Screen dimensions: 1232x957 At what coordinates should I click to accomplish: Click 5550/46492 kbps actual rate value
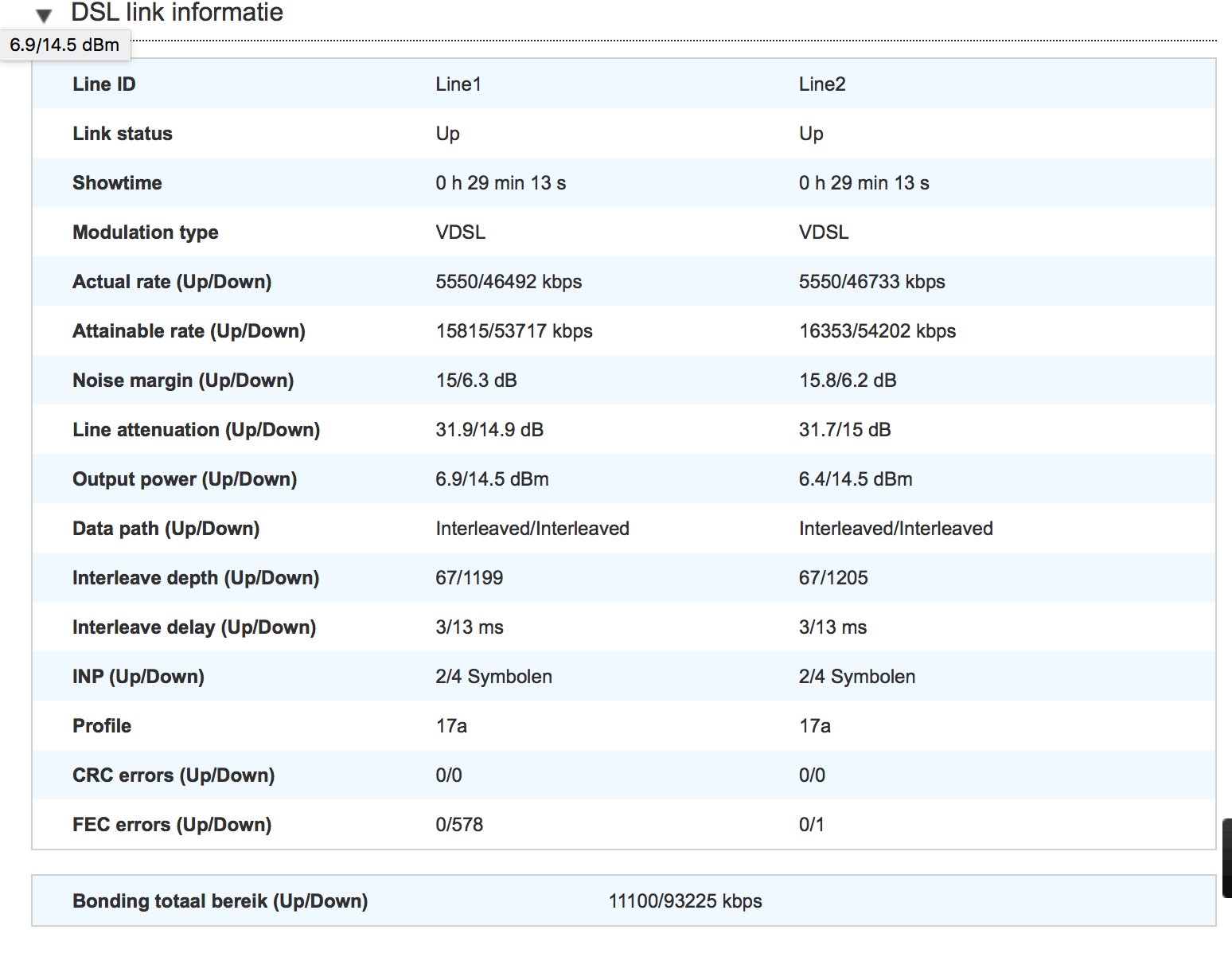[509, 281]
